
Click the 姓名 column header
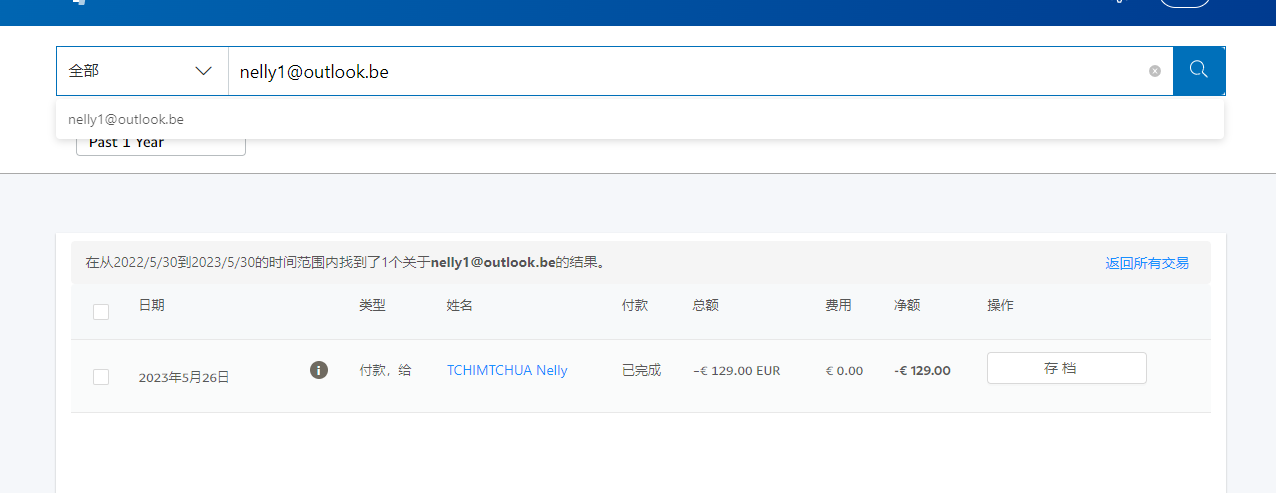[x=459, y=305]
